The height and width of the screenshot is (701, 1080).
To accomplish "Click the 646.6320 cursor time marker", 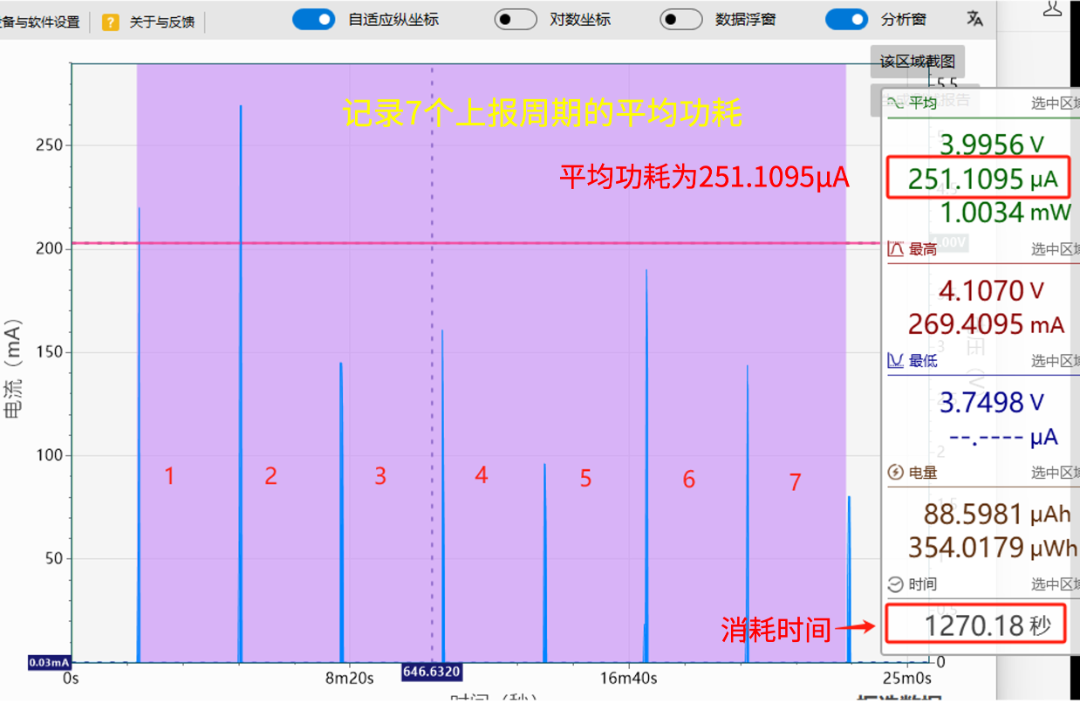I will [x=431, y=671].
